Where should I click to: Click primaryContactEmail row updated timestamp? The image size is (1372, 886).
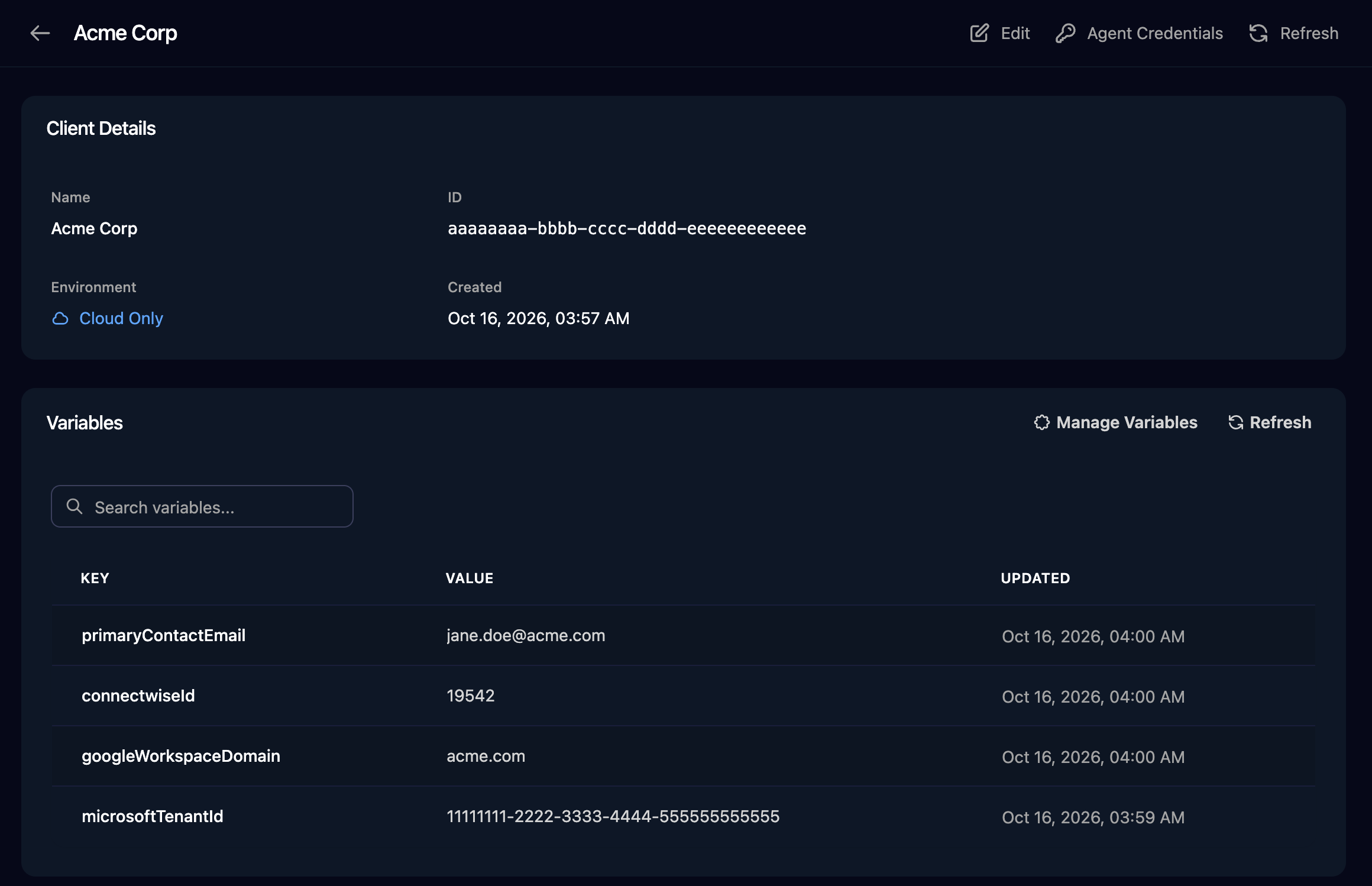pos(1093,636)
